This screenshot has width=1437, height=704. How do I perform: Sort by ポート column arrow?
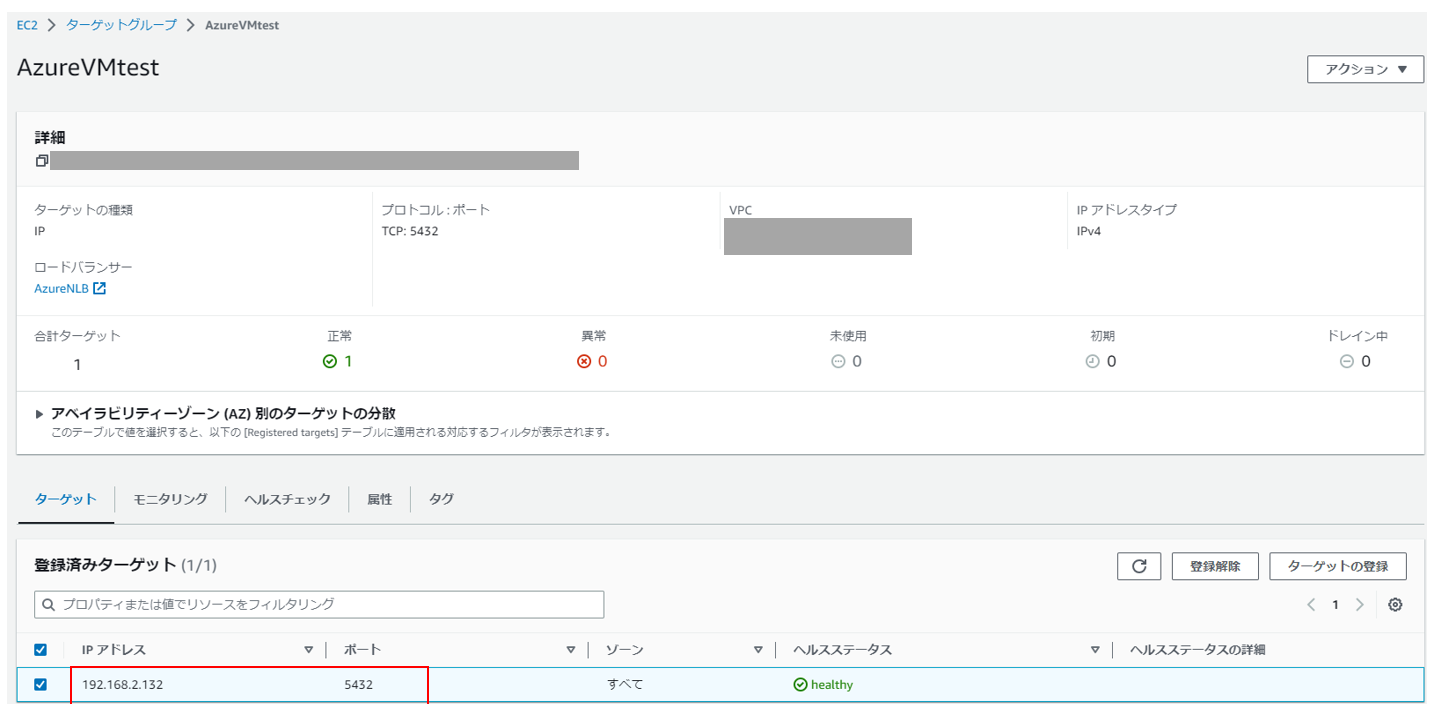pos(571,650)
